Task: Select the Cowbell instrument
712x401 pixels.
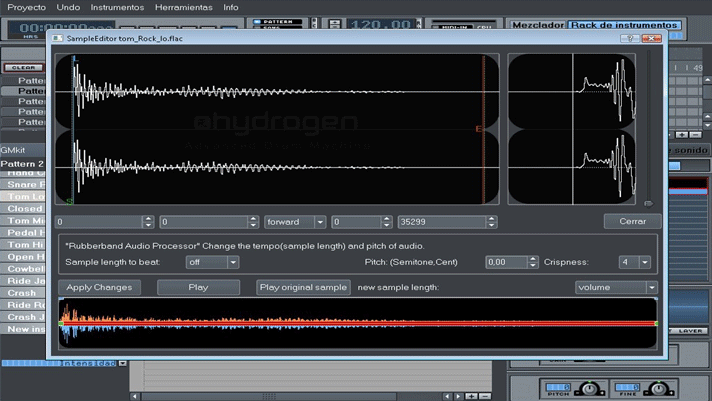Action: pyautogui.click(x=23, y=268)
